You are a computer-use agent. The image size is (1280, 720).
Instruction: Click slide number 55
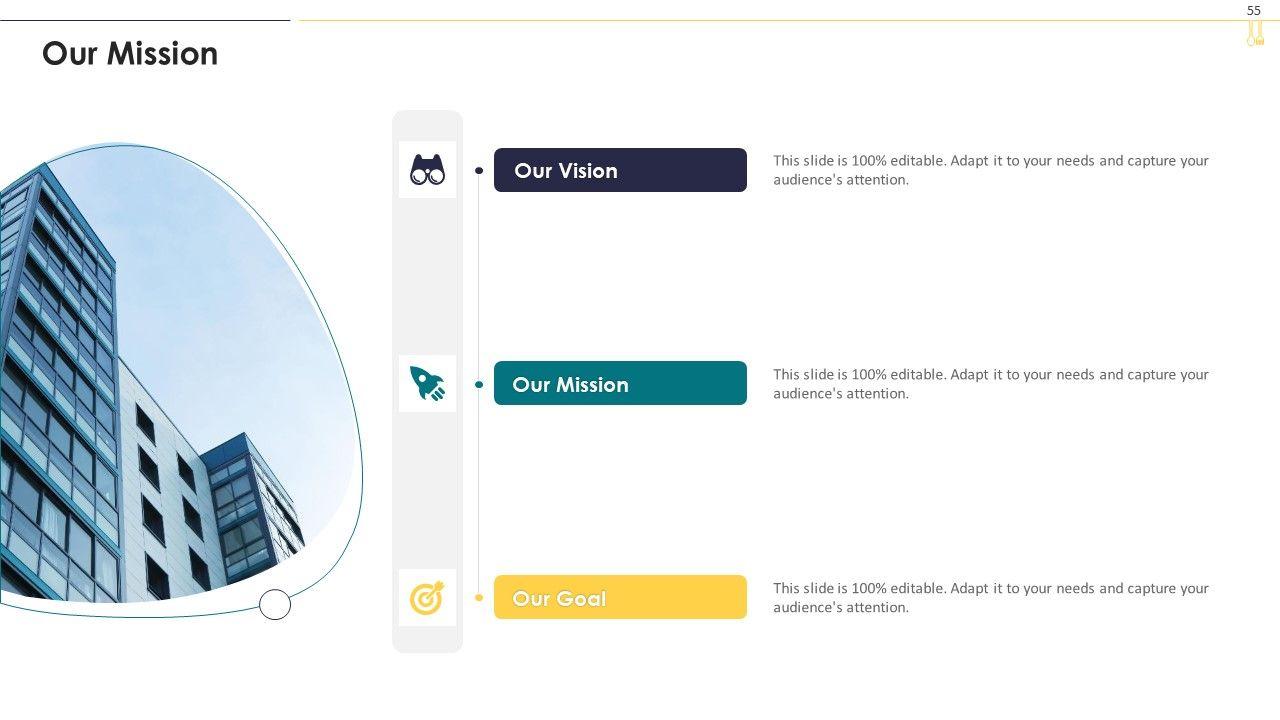point(1253,10)
